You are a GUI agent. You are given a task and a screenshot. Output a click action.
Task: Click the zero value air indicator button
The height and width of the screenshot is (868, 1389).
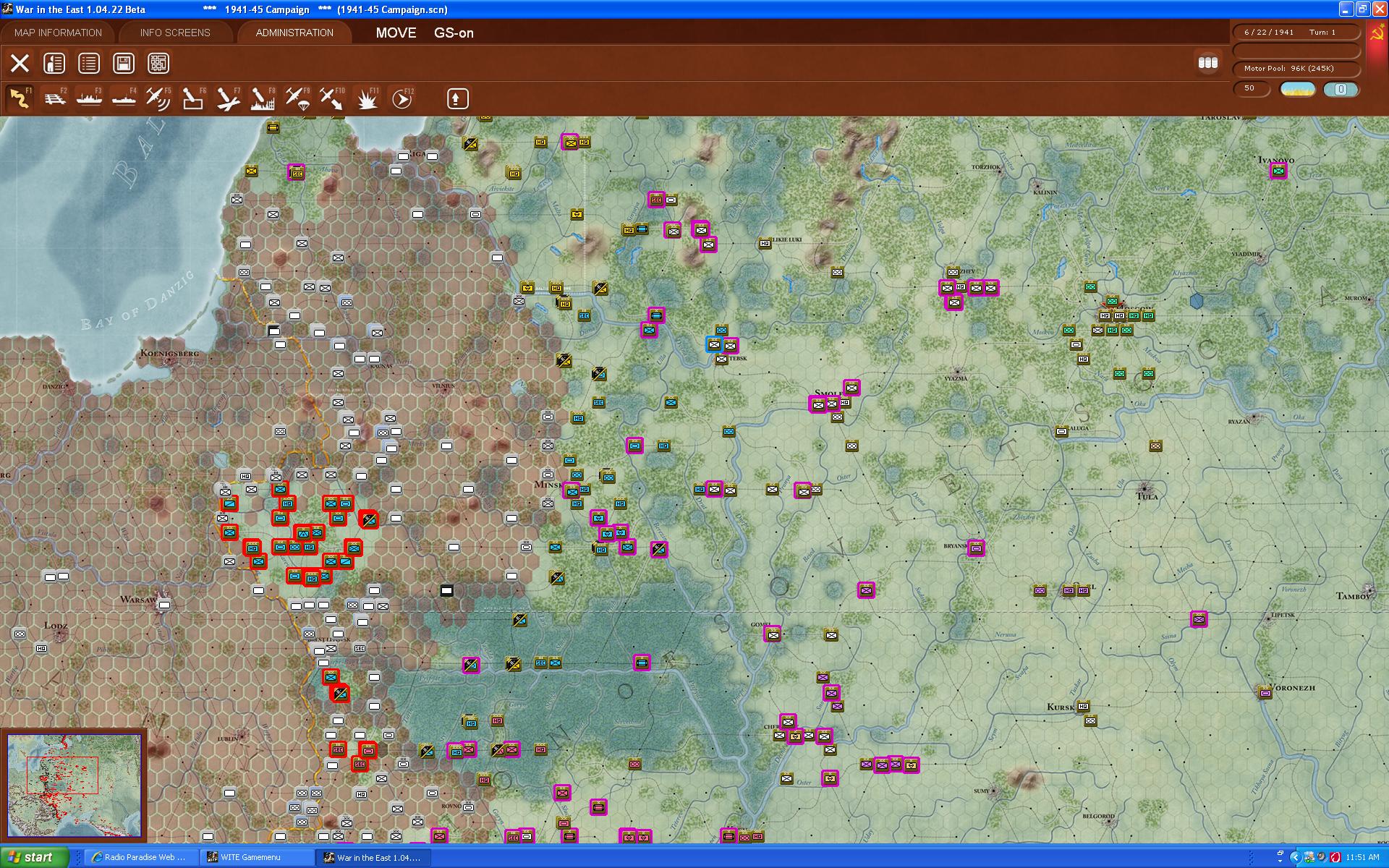pyautogui.click(x=1341, y=89)
